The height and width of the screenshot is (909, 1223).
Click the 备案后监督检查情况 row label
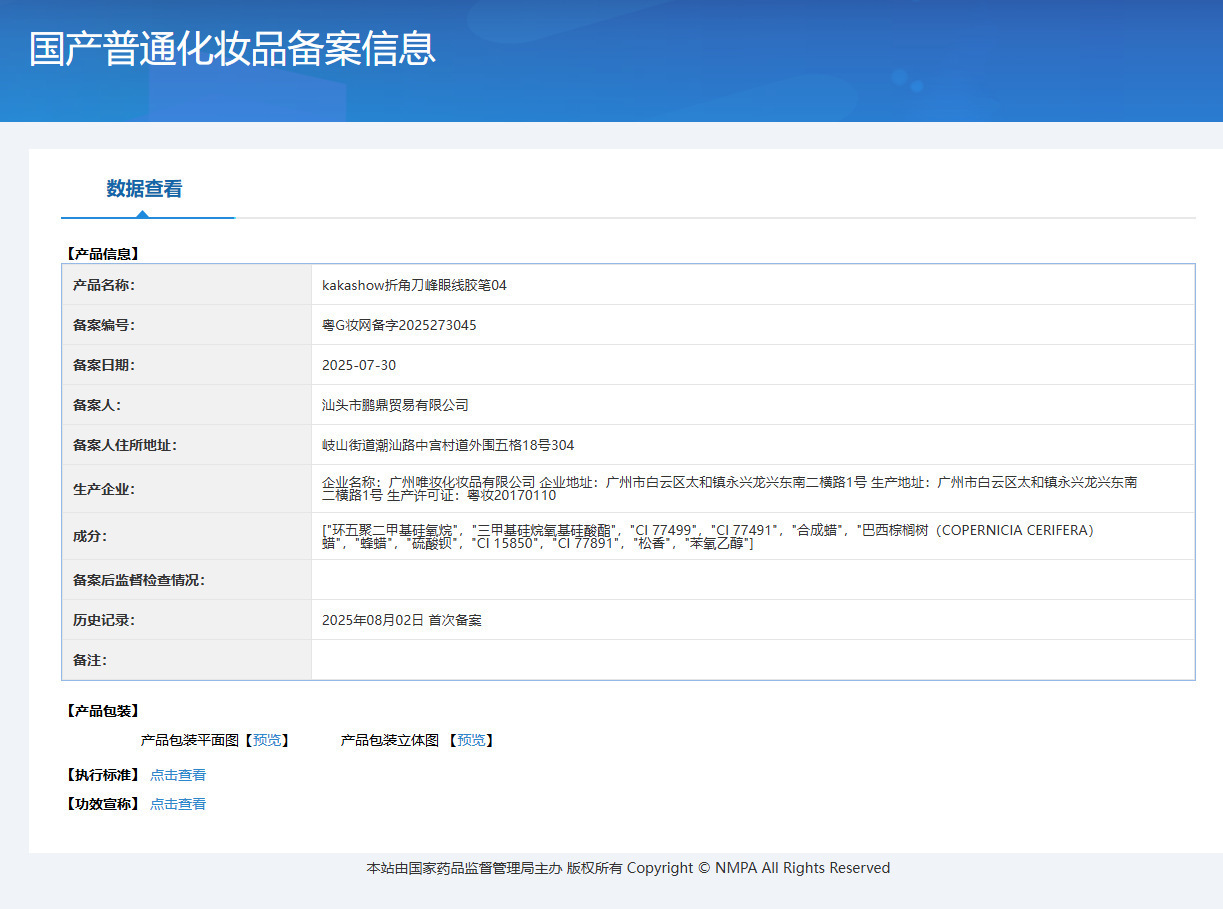pos(139,580)
